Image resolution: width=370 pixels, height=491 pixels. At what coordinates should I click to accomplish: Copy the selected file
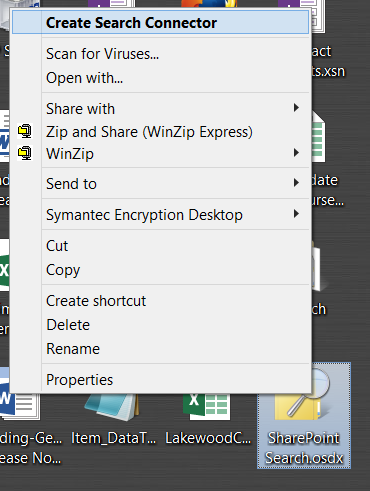(160, 270)
